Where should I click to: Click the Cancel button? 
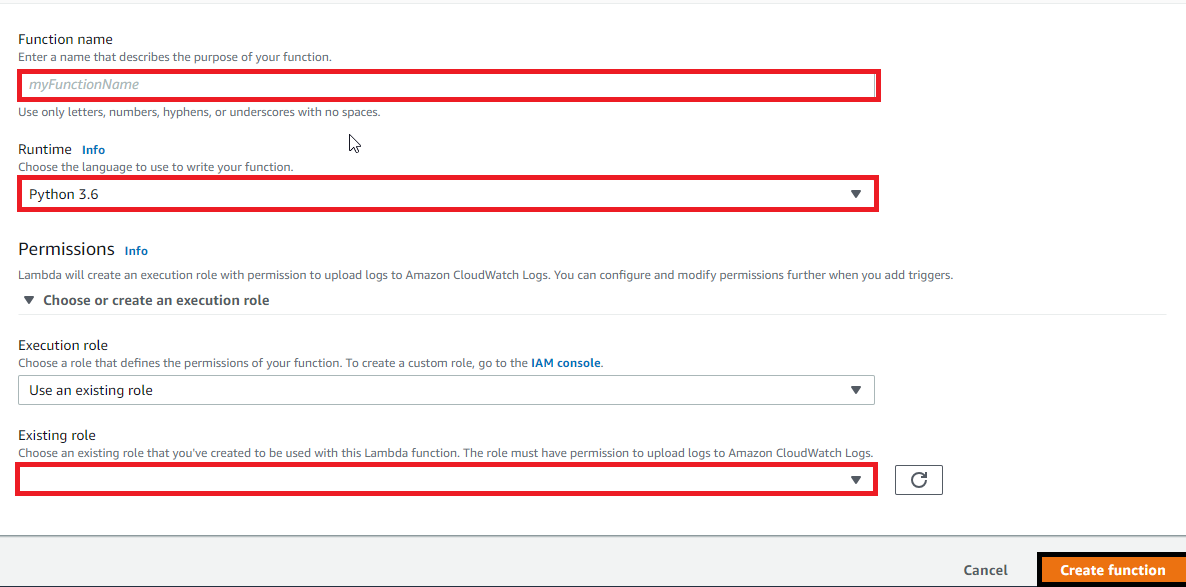[x=985, y=569]
